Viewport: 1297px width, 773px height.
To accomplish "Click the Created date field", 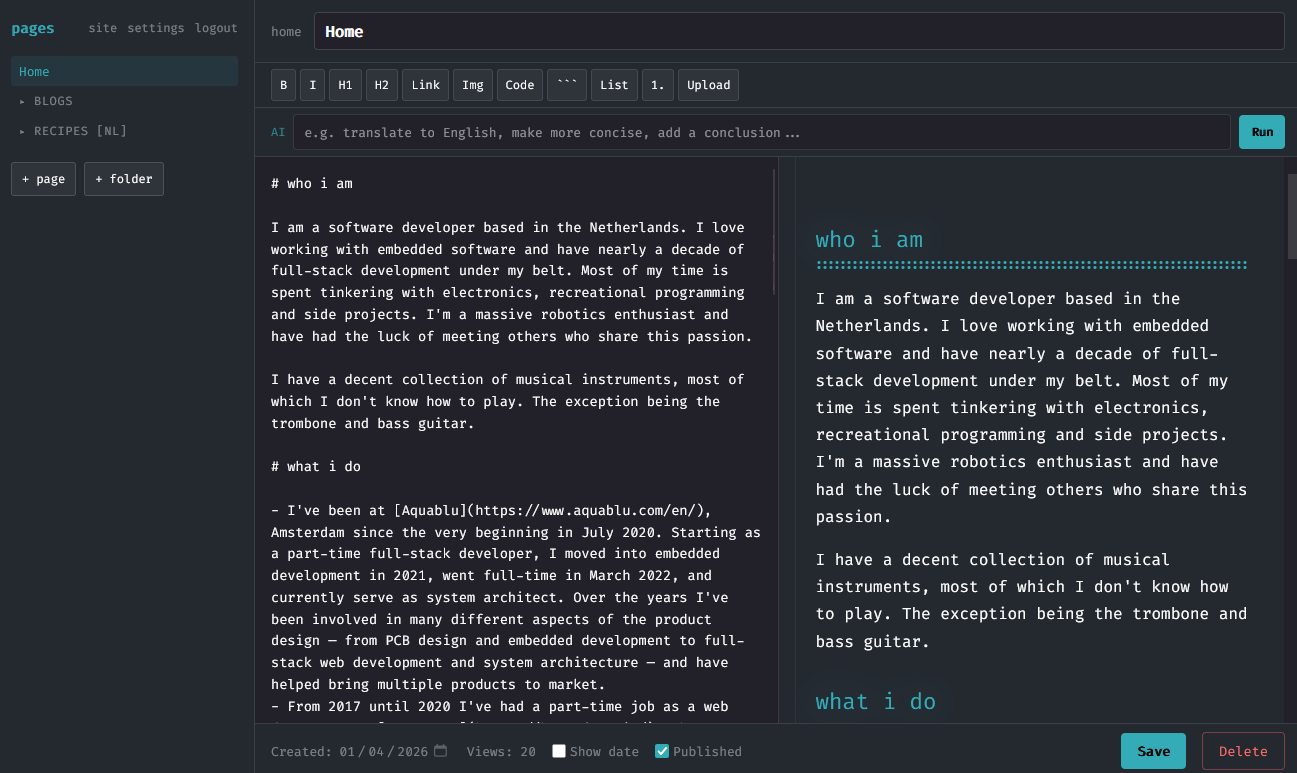I will (393, 751).
